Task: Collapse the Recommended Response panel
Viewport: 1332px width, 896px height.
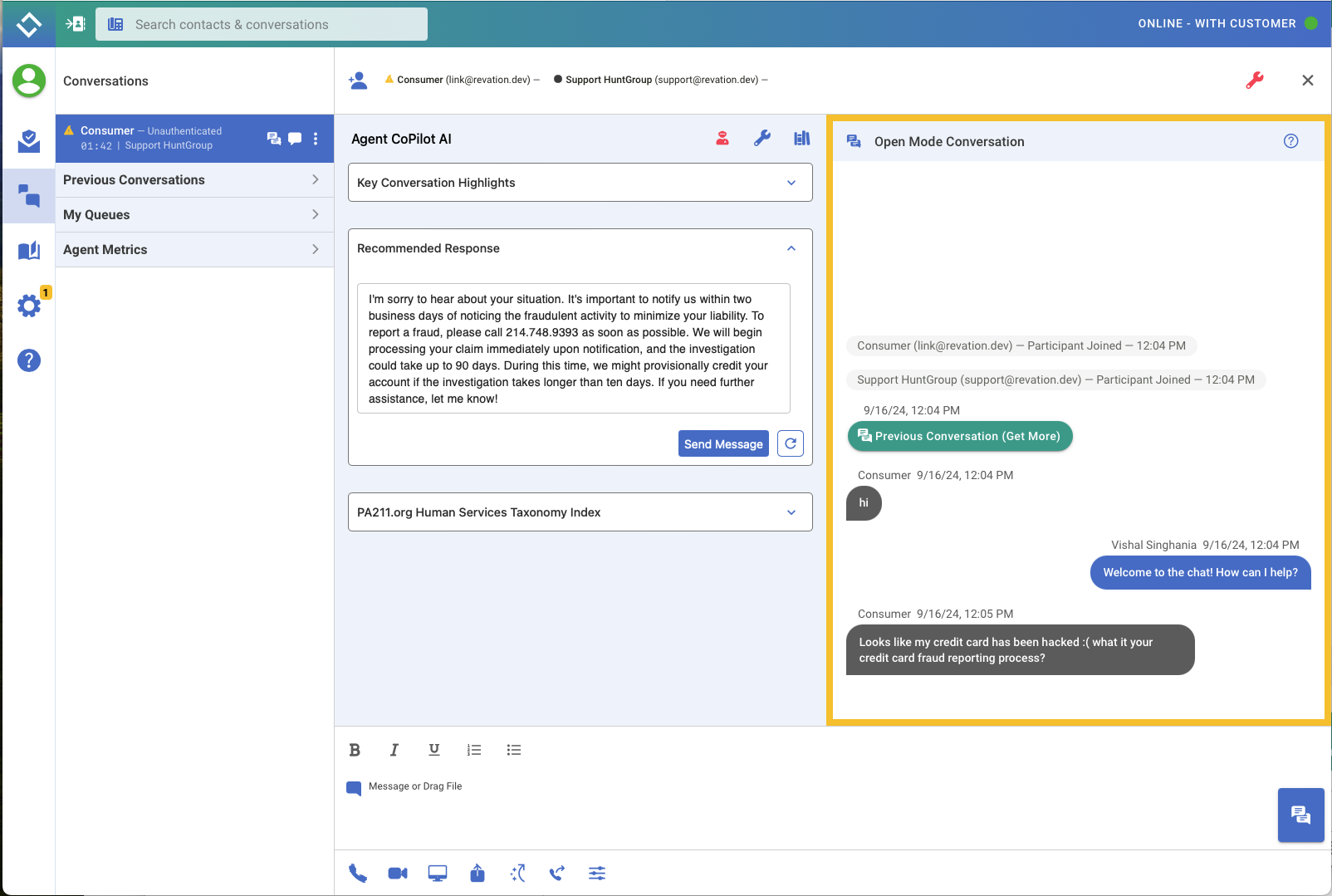Action: tap(791, 248)
